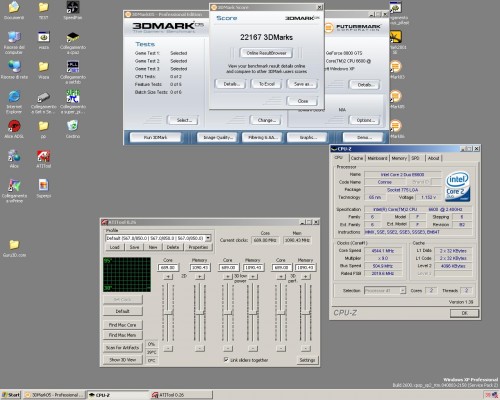Click the 2D Core clock slider handle
Image resolution: width=500 pixels, height=400 pixels.
[168, 313]
